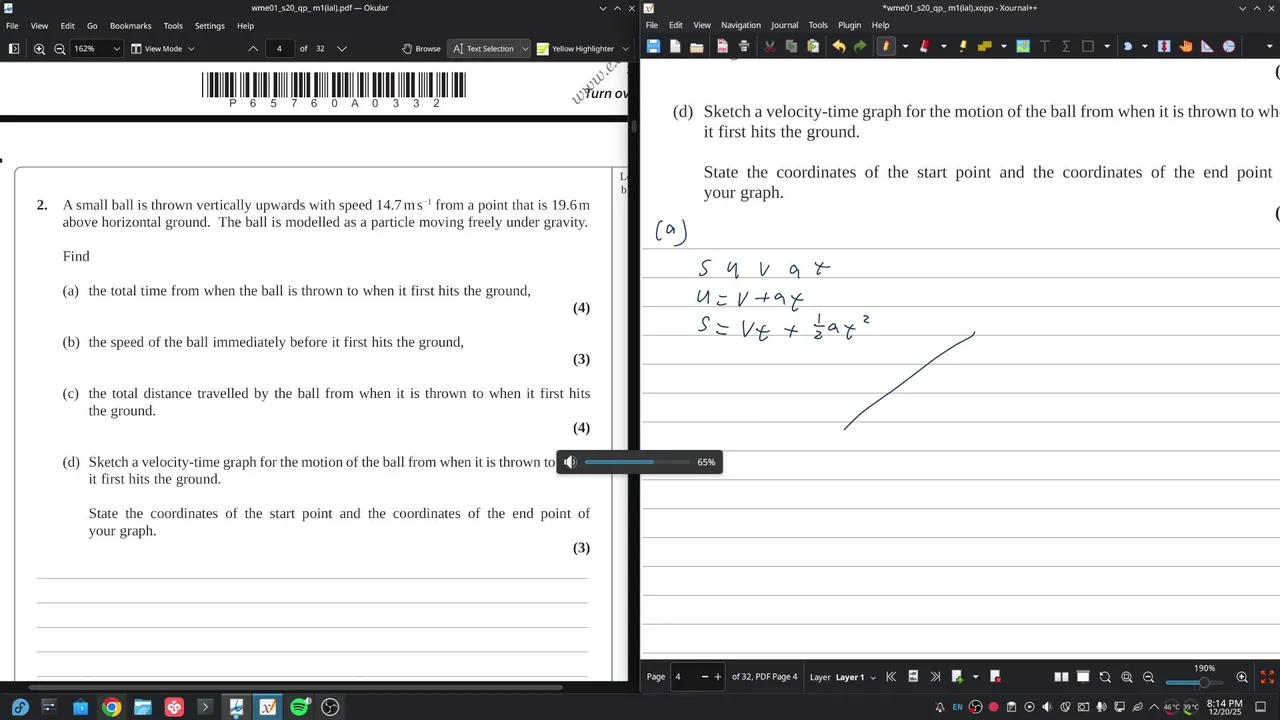Toggle the compass tool
This screenshot has height=720, width=1280.
coord(1229,46)
